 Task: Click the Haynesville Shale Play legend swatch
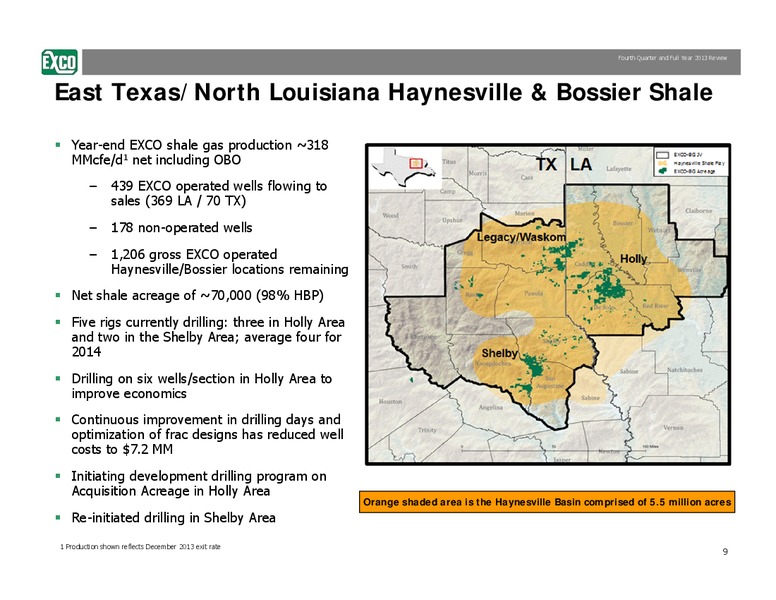663,163
